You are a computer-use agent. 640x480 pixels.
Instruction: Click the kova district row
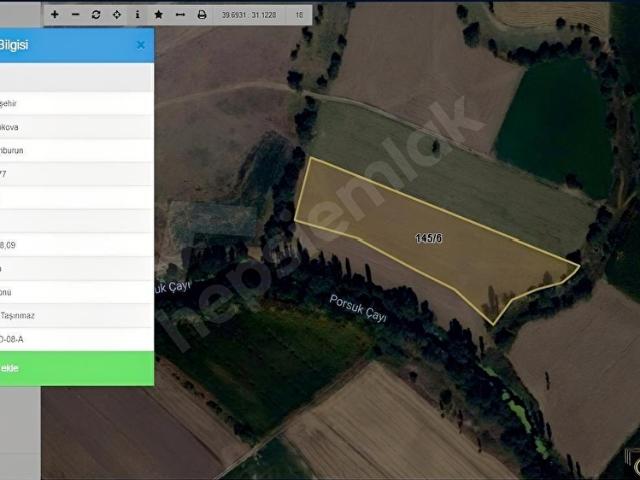[77, 127]
